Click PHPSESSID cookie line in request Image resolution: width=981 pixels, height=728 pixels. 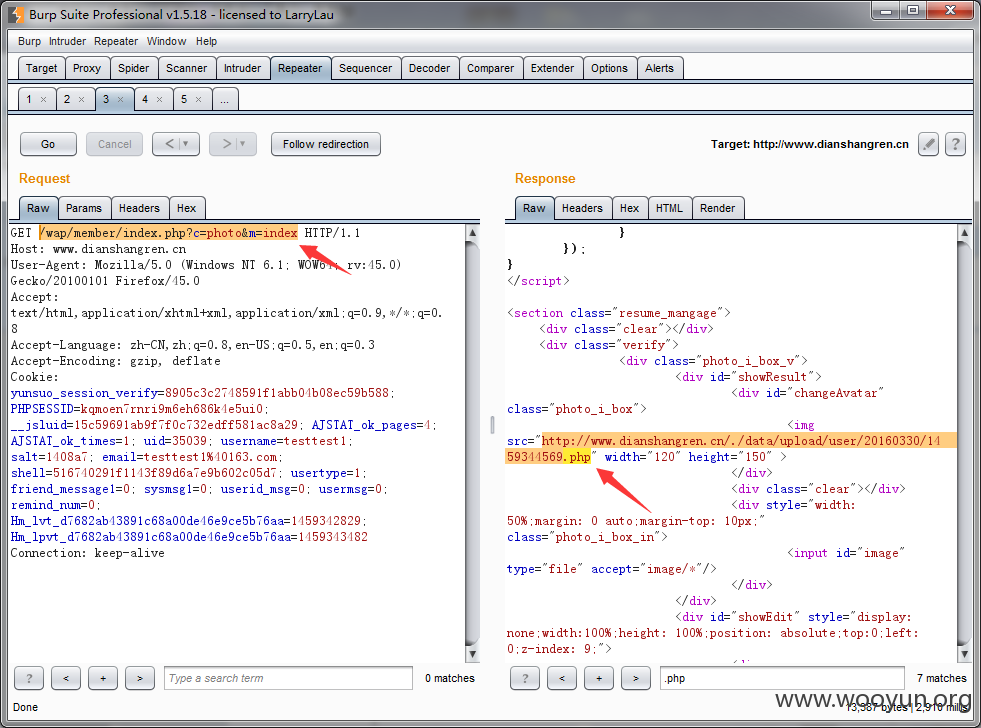(x=140, y=409)
